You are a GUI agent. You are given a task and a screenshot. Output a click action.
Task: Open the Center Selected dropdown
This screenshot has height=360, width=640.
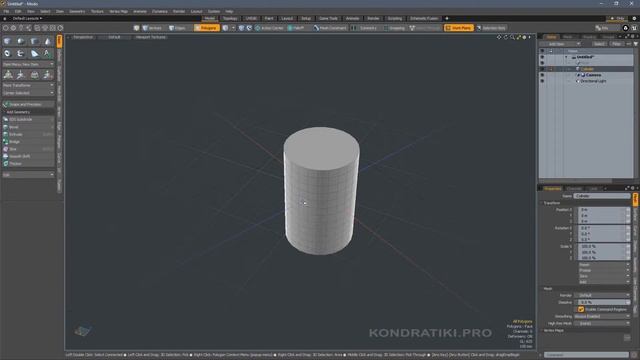[x=28, y=93]
